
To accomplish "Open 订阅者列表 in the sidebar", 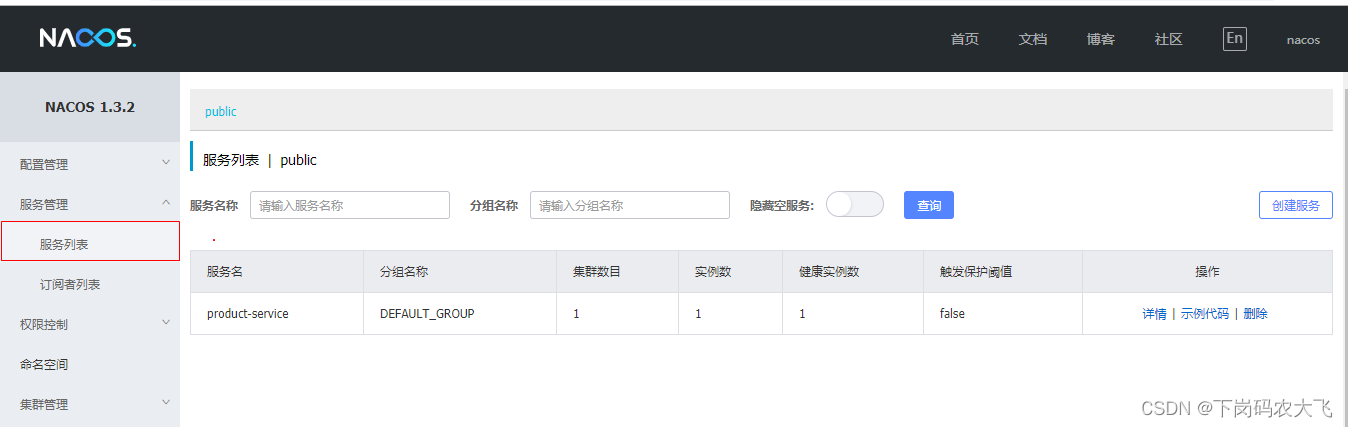I will click(70, 284).
